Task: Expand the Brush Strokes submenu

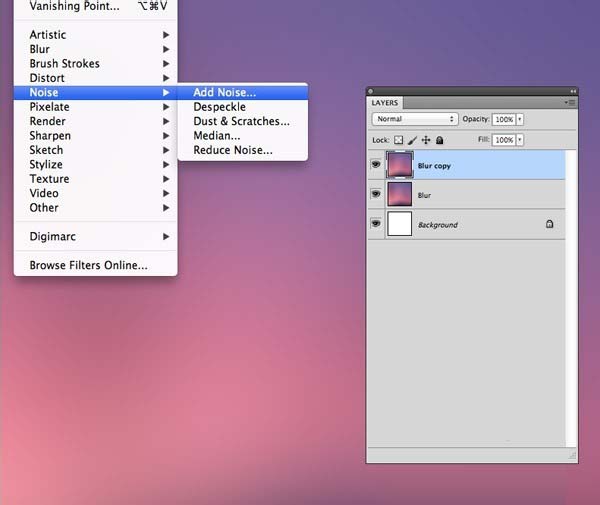Action: tap(96, 64)
